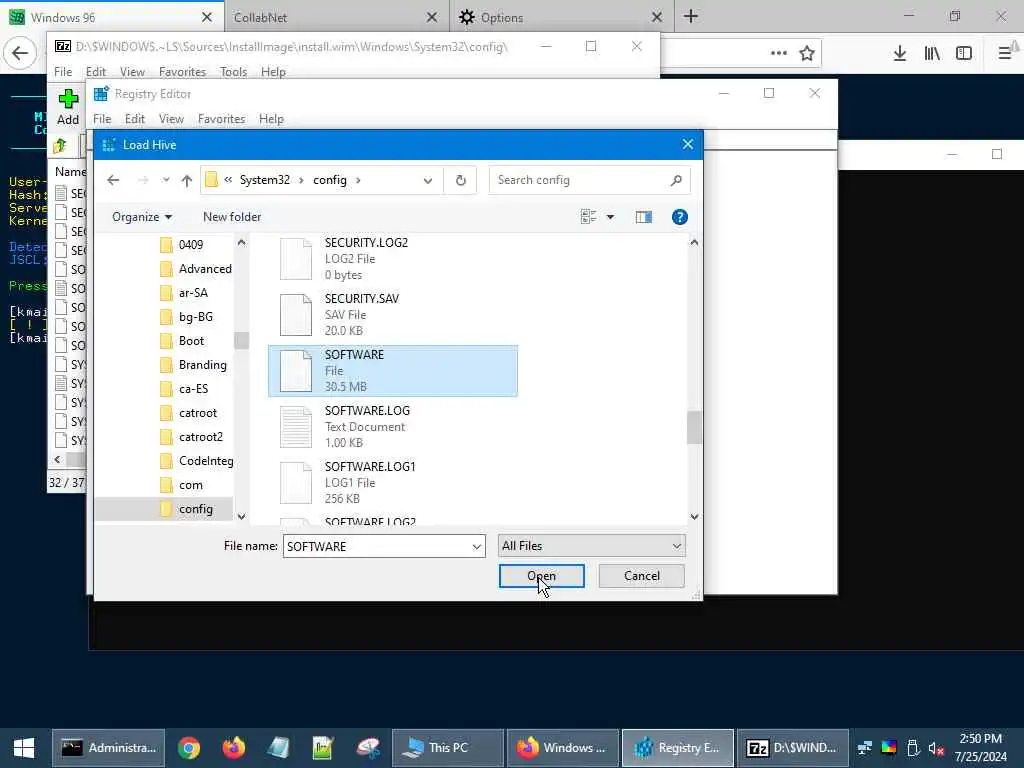This screenshot has width=1024, height=768.
Task: Open the Organize menu
Action: click(142, 217)
